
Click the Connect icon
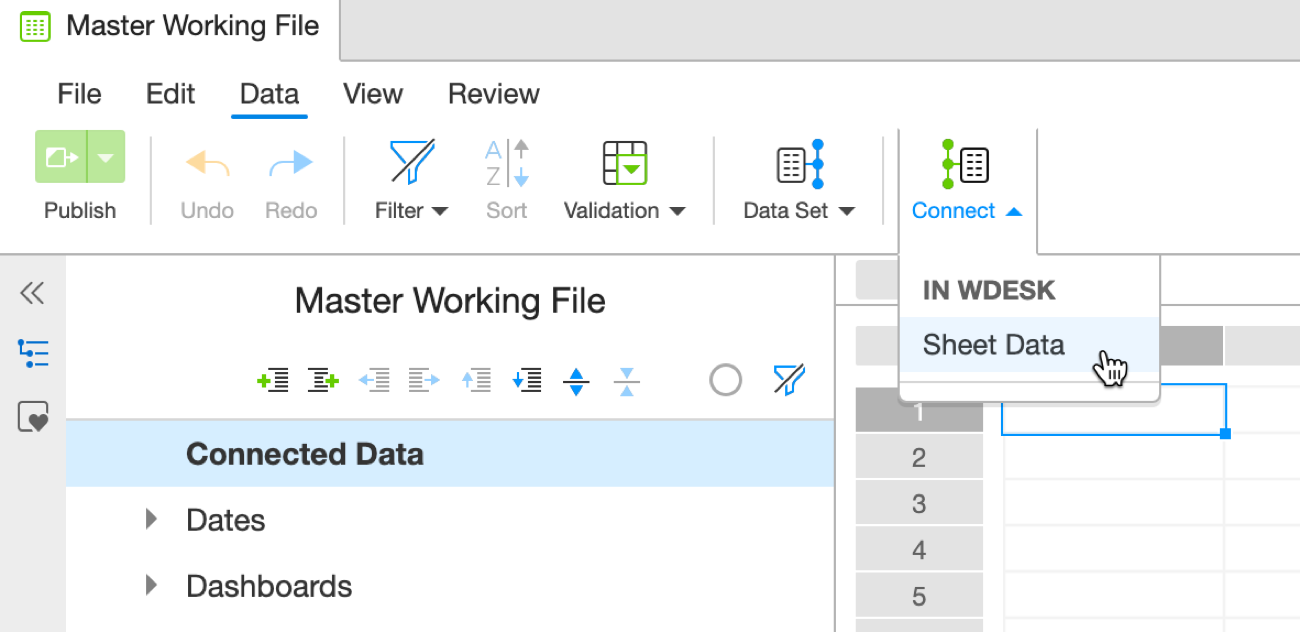coord(966,164)
